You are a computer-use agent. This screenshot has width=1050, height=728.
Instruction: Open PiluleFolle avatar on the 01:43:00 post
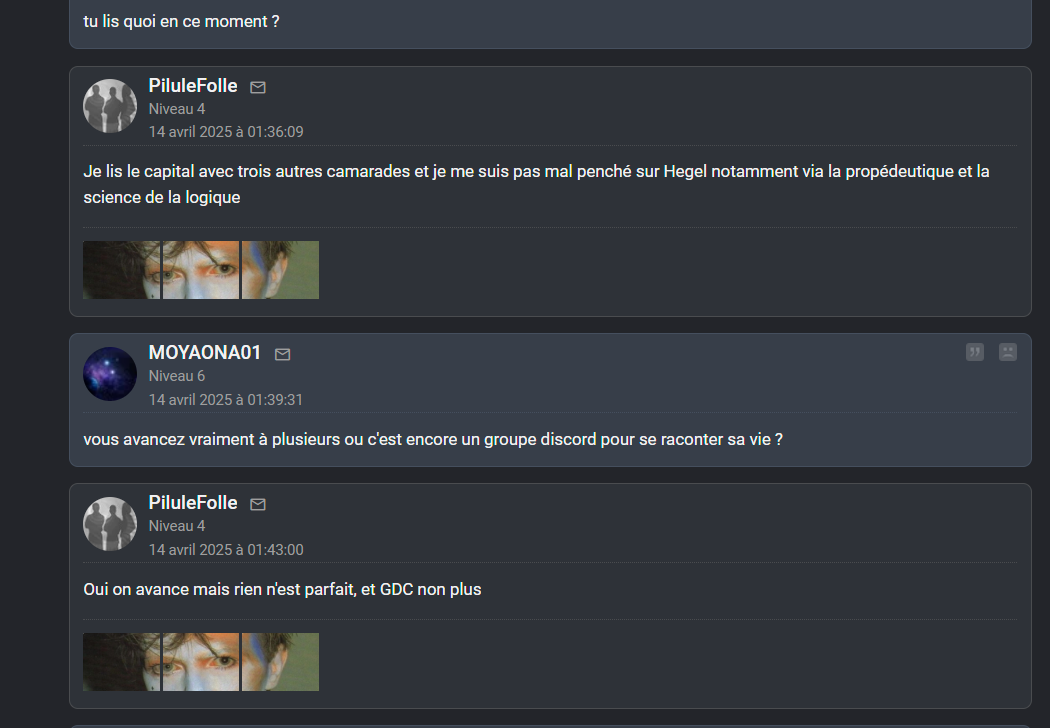click(110, 524)
